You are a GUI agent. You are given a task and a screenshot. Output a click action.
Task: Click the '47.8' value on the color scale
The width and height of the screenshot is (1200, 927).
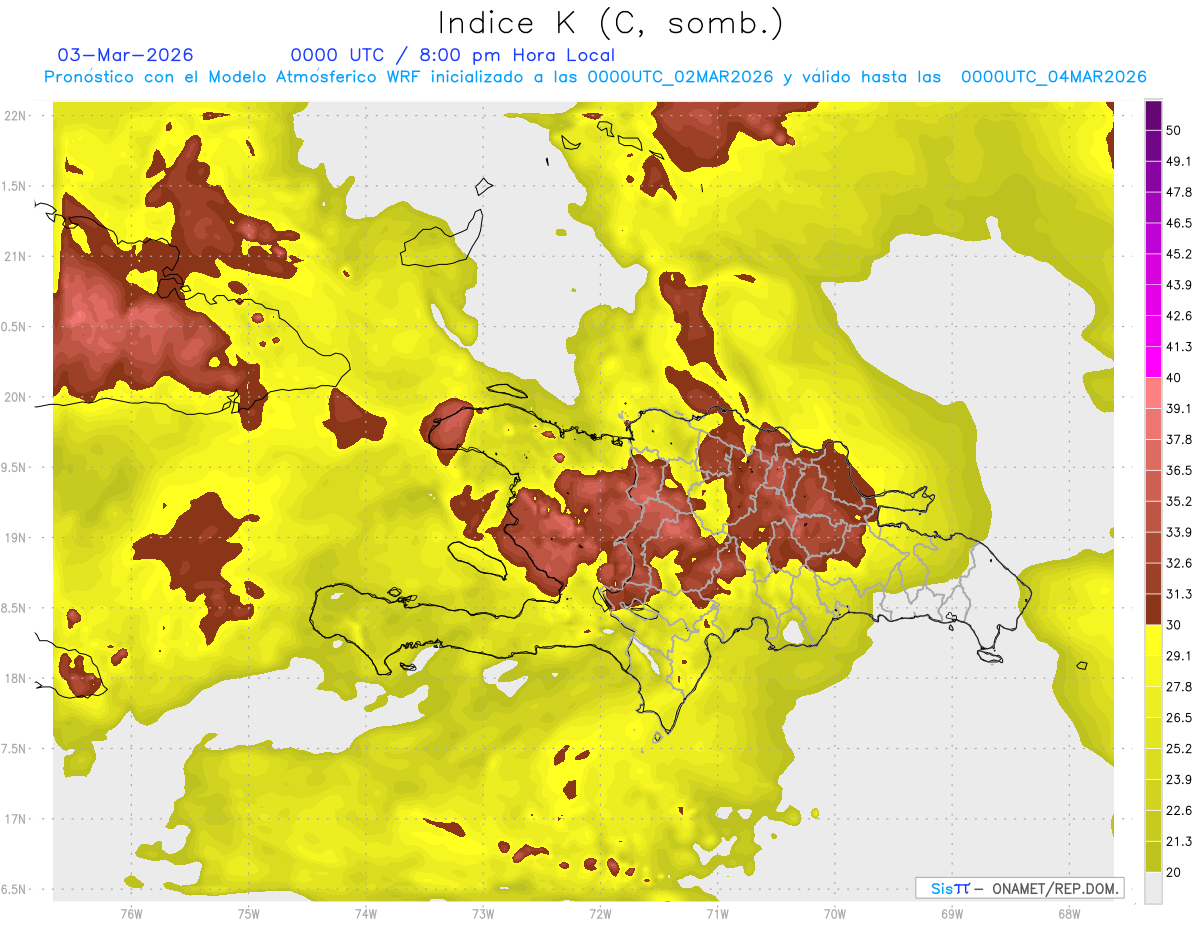1179,192
